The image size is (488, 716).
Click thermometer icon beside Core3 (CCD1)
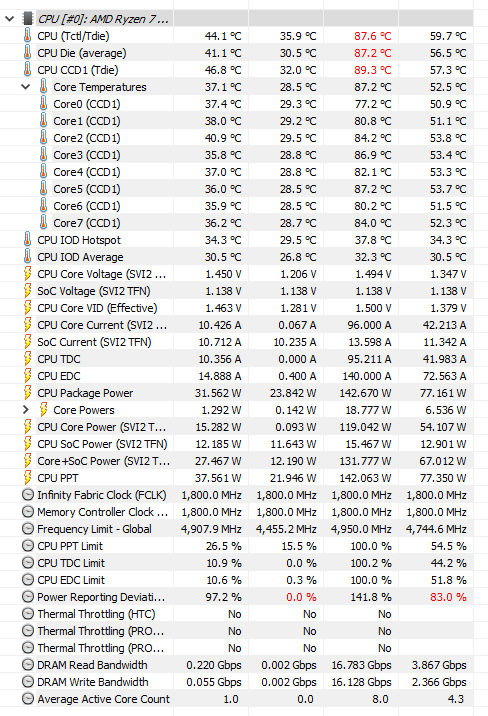click(43, 155)
